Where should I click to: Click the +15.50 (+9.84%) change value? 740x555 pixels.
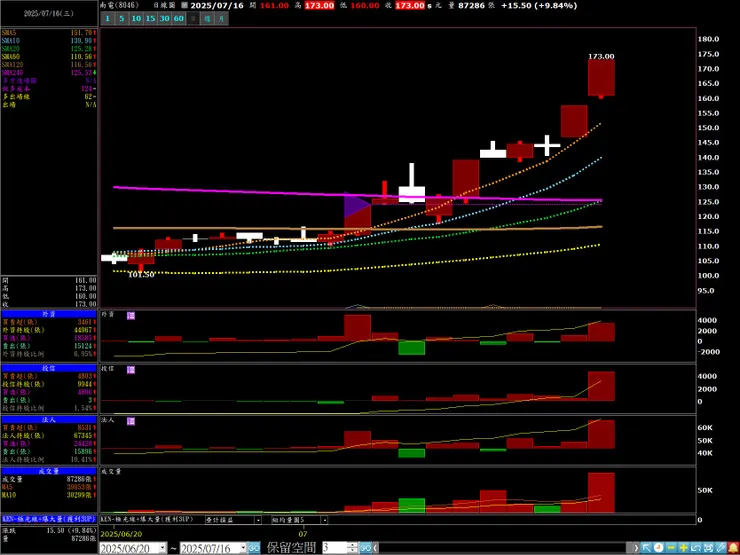(538, 6)
